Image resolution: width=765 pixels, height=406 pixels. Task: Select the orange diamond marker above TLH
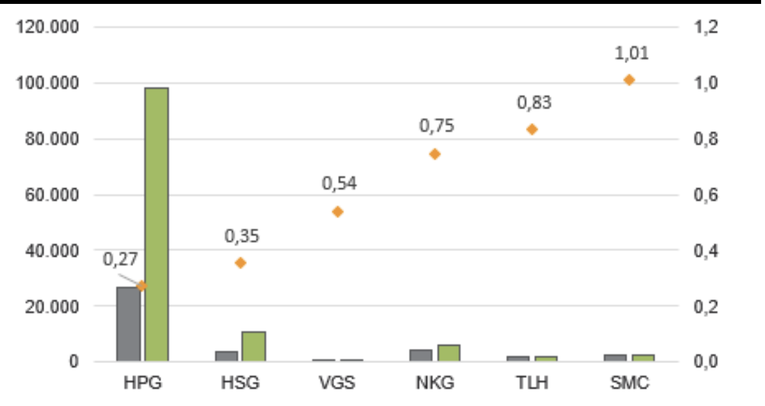point(532,129)
